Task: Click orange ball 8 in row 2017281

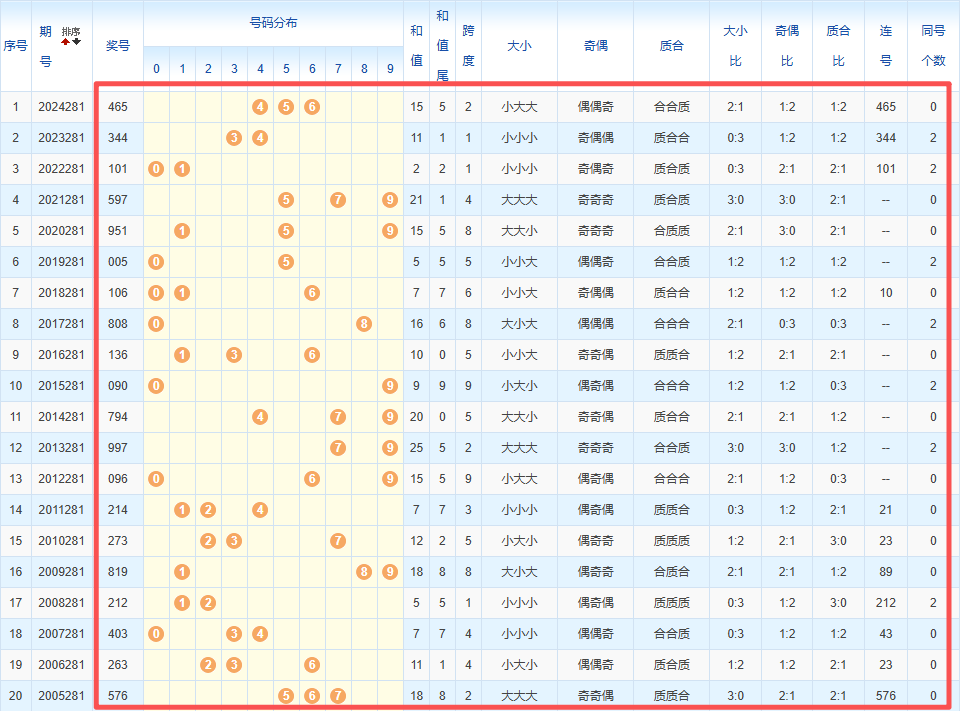Action: click(x=364, y=324)
